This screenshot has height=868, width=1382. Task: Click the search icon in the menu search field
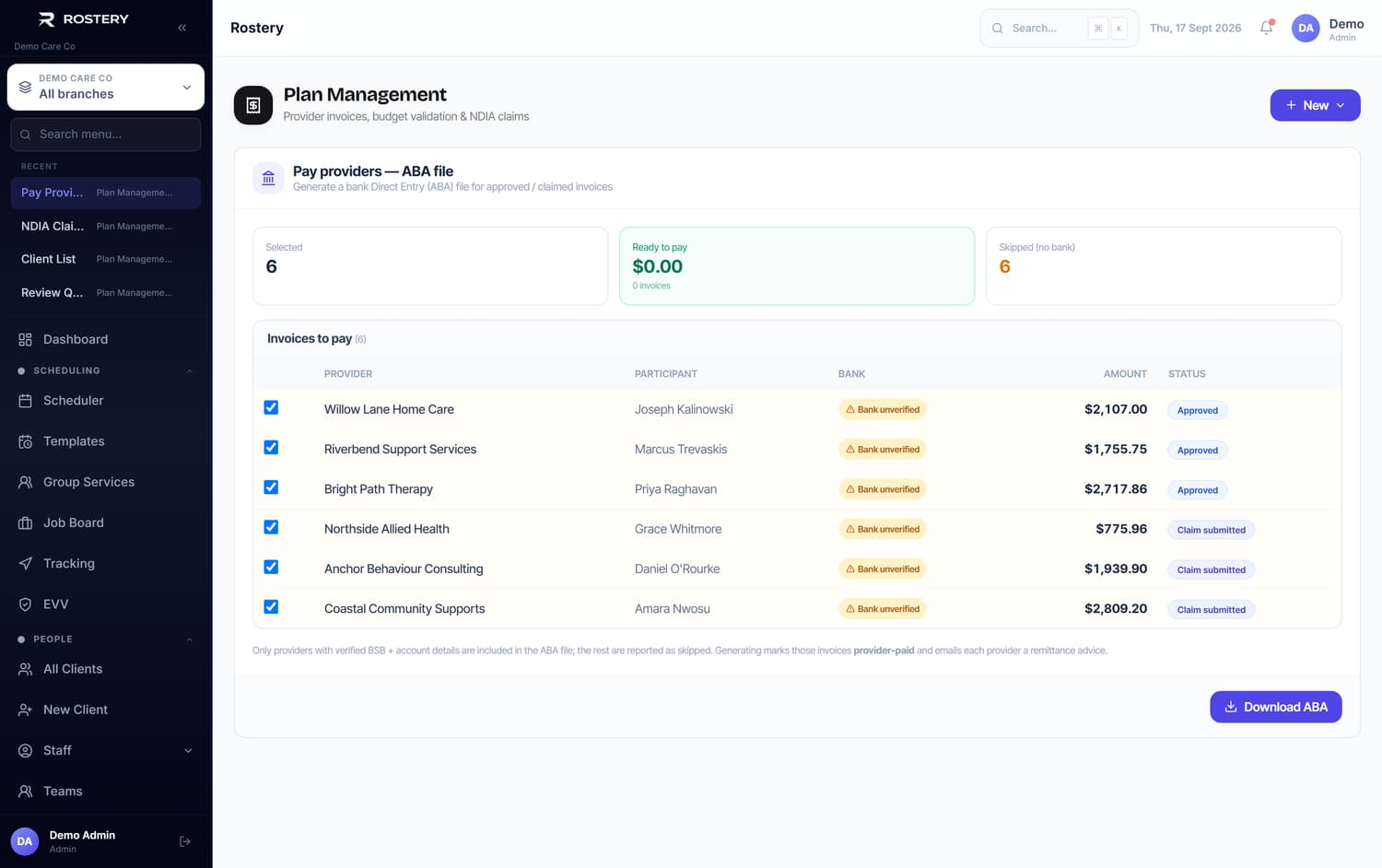tap(26, 135)
